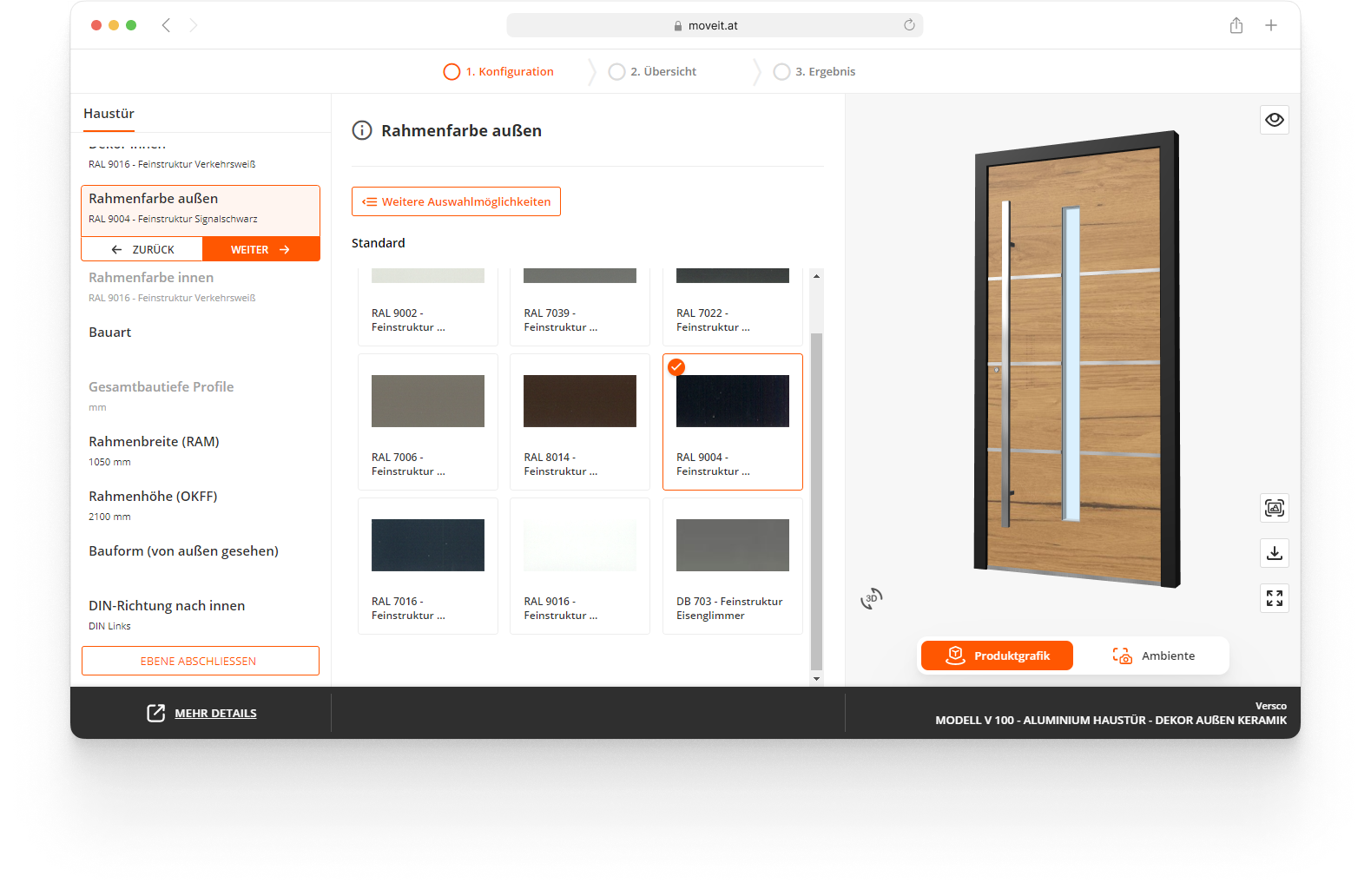Click checkmark on selected RAL 9004 card
This screenshot has width=1371, height=896.
pyautogui.click(x=676, y=367)
